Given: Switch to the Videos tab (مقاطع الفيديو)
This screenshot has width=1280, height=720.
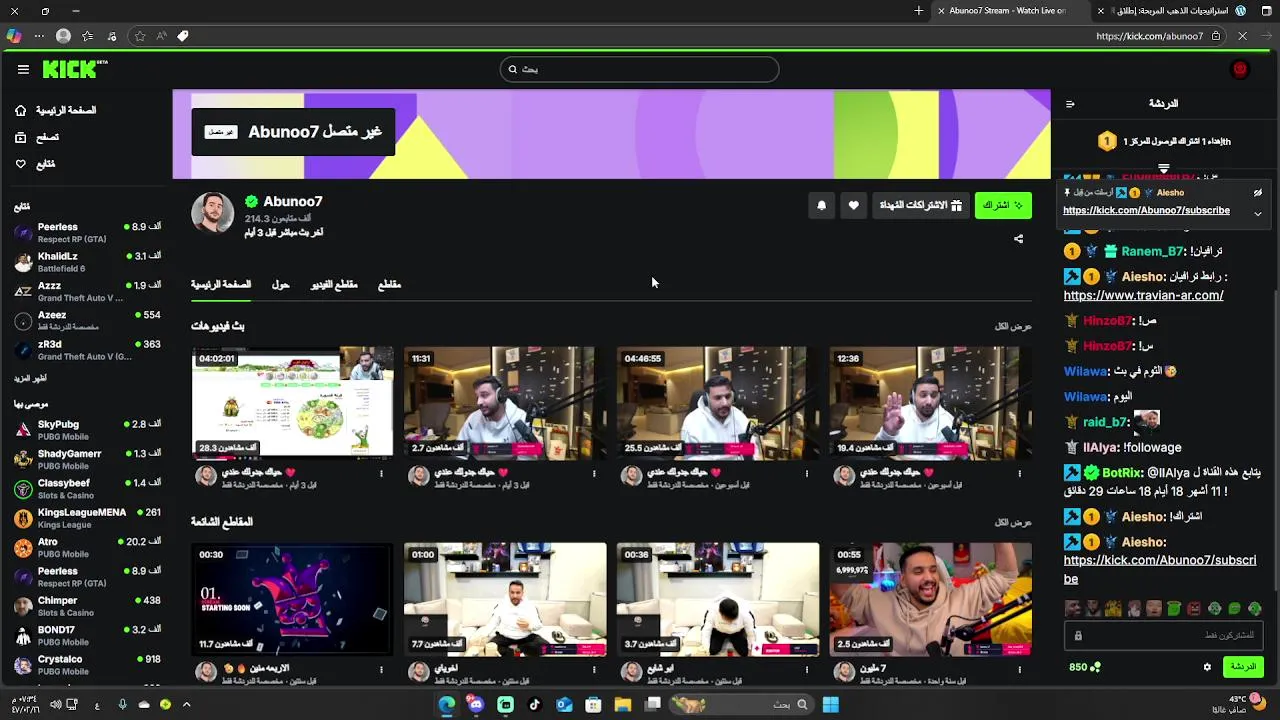Looking at the screenshot, I should coord(334,285).
